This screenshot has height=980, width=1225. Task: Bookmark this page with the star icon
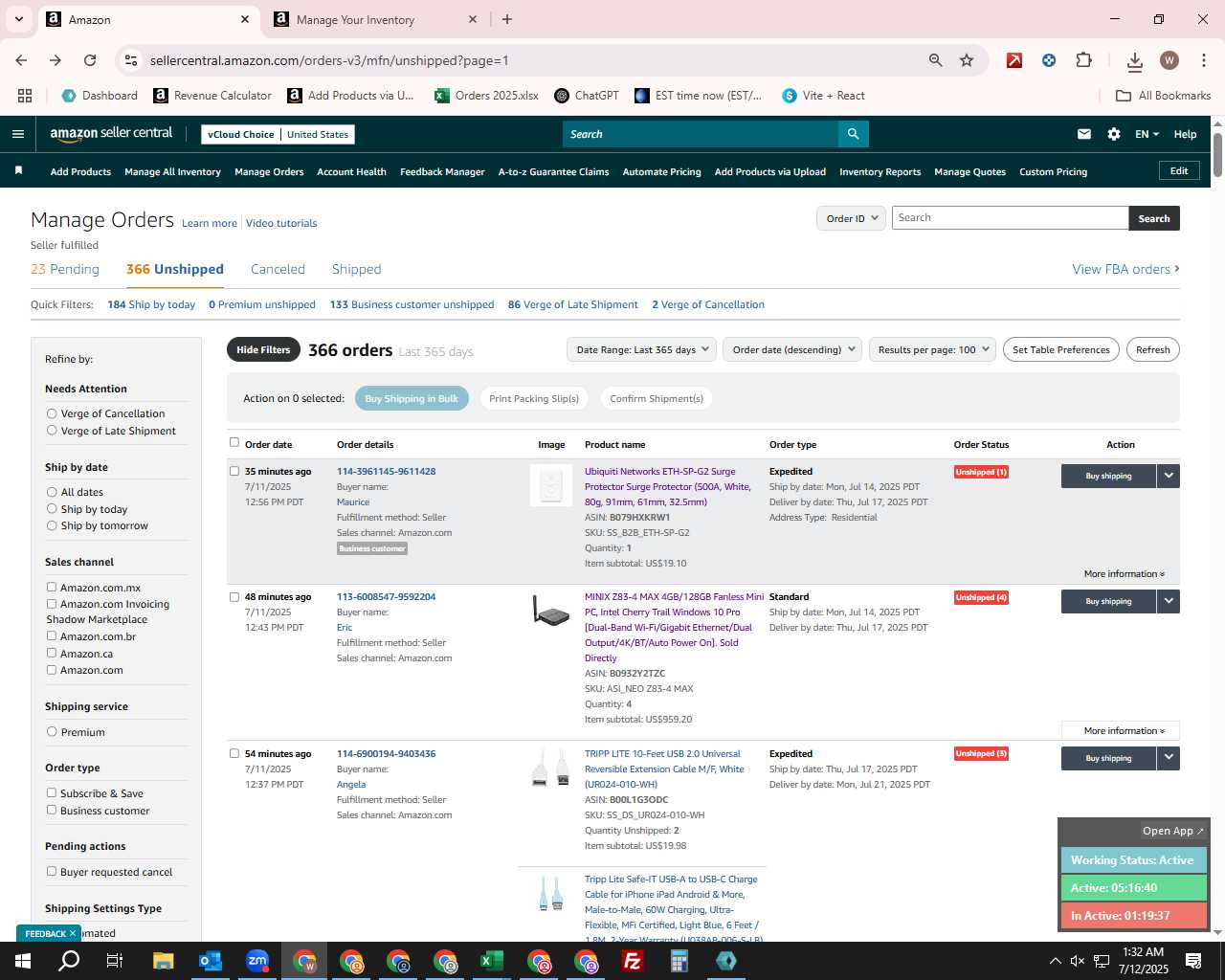967,60
